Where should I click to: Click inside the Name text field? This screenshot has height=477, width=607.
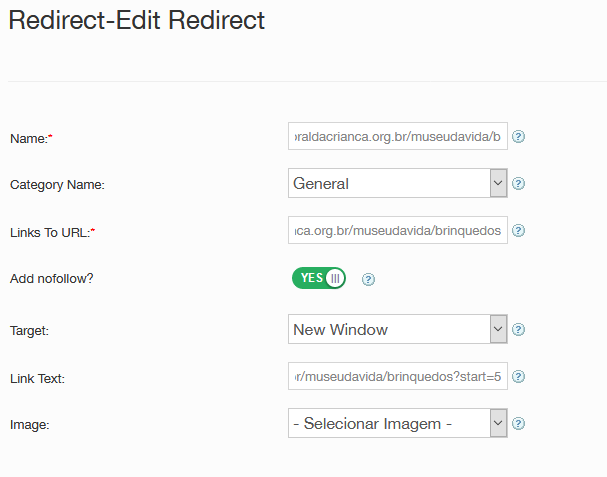[397, 136]
